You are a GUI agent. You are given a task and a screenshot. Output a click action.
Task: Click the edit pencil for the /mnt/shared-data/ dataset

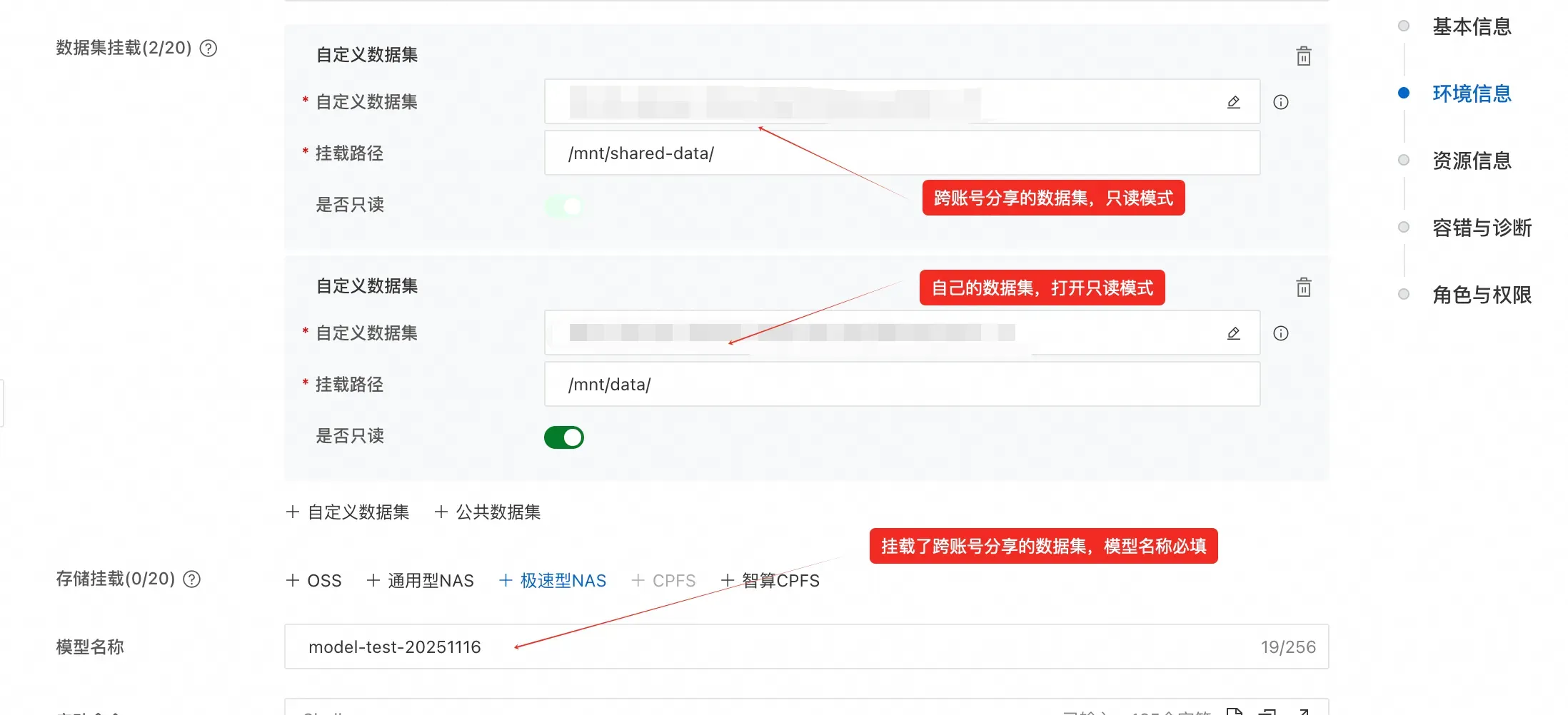(1234, 102)
